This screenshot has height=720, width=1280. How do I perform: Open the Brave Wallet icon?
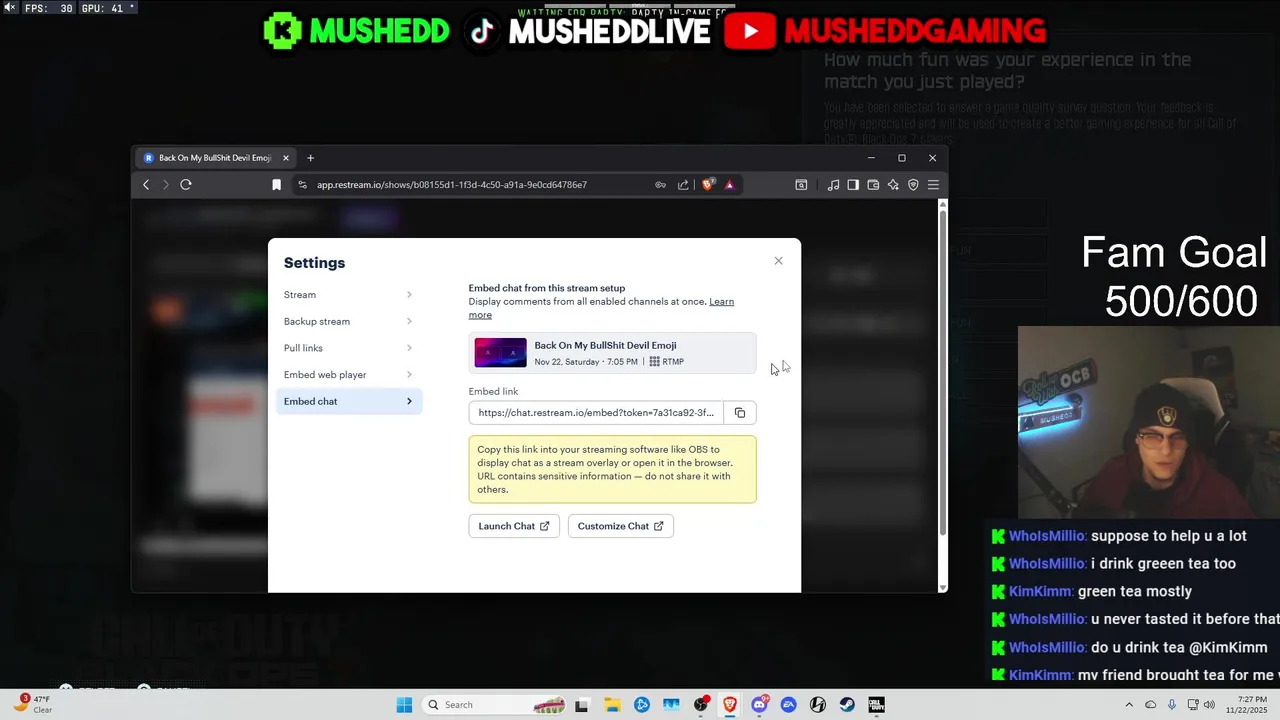(x=873, y=185)
